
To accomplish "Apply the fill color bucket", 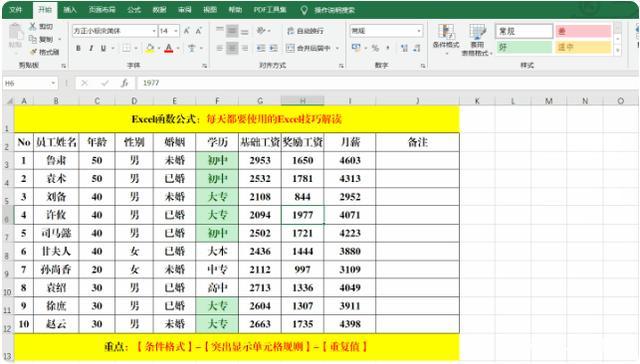I will tap(150, 48).
